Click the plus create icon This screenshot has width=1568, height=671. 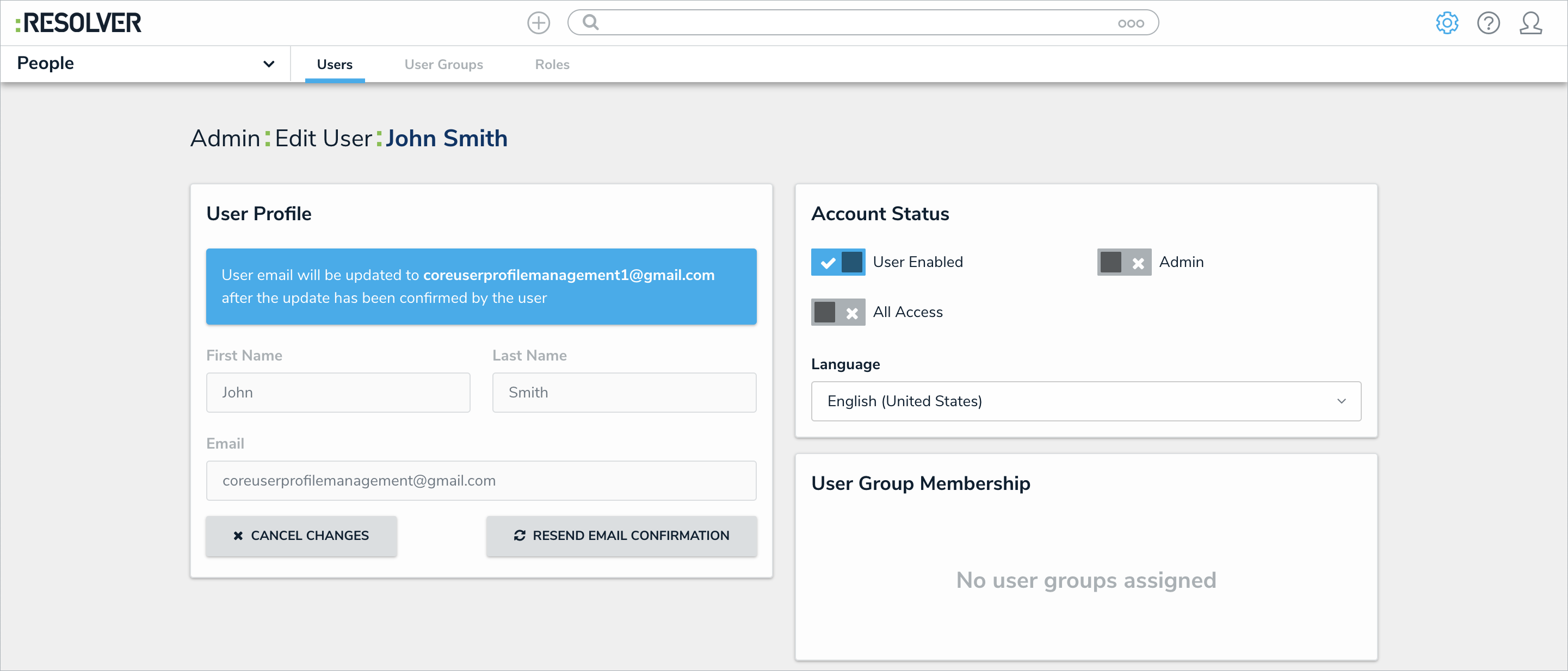pos(538,23)
